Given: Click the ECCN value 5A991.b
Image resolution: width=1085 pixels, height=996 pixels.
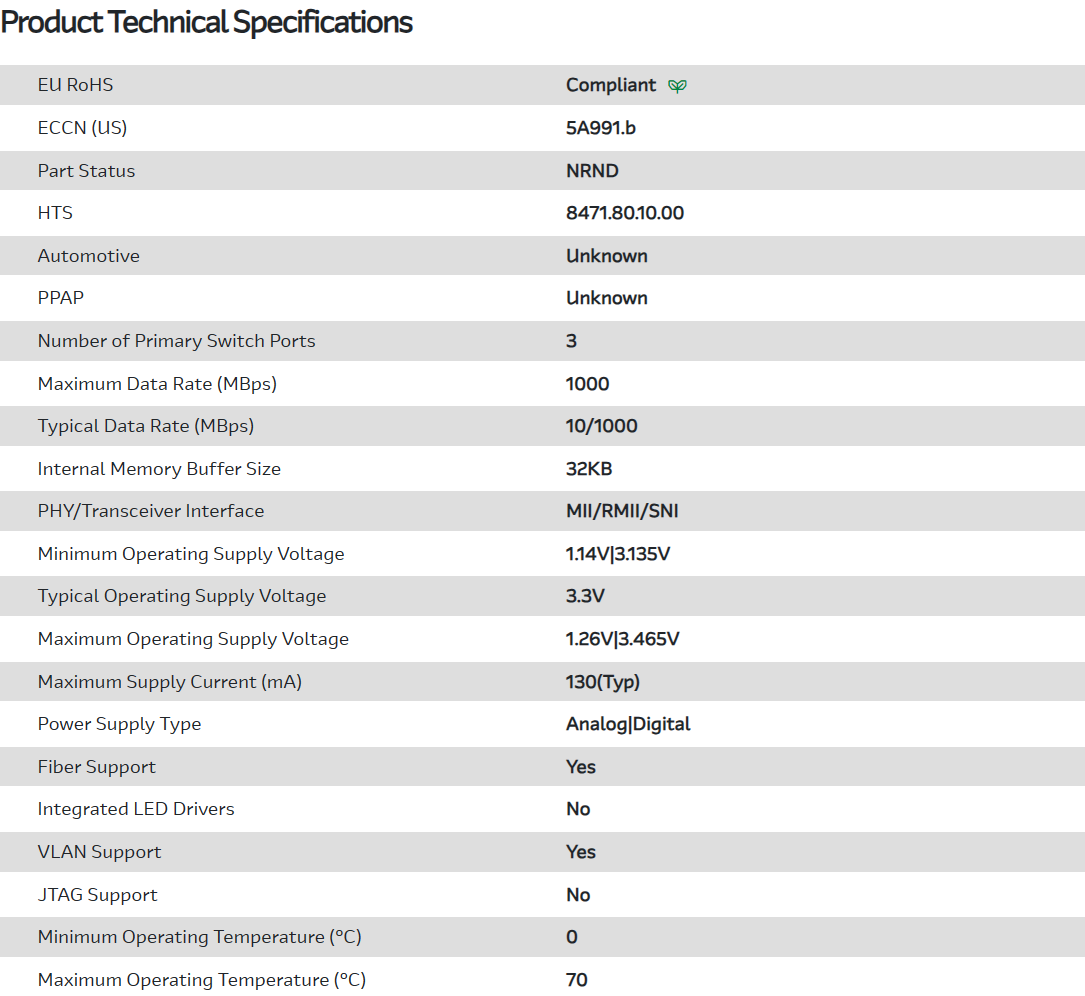Looking at the screenshot, I should 600,128.
